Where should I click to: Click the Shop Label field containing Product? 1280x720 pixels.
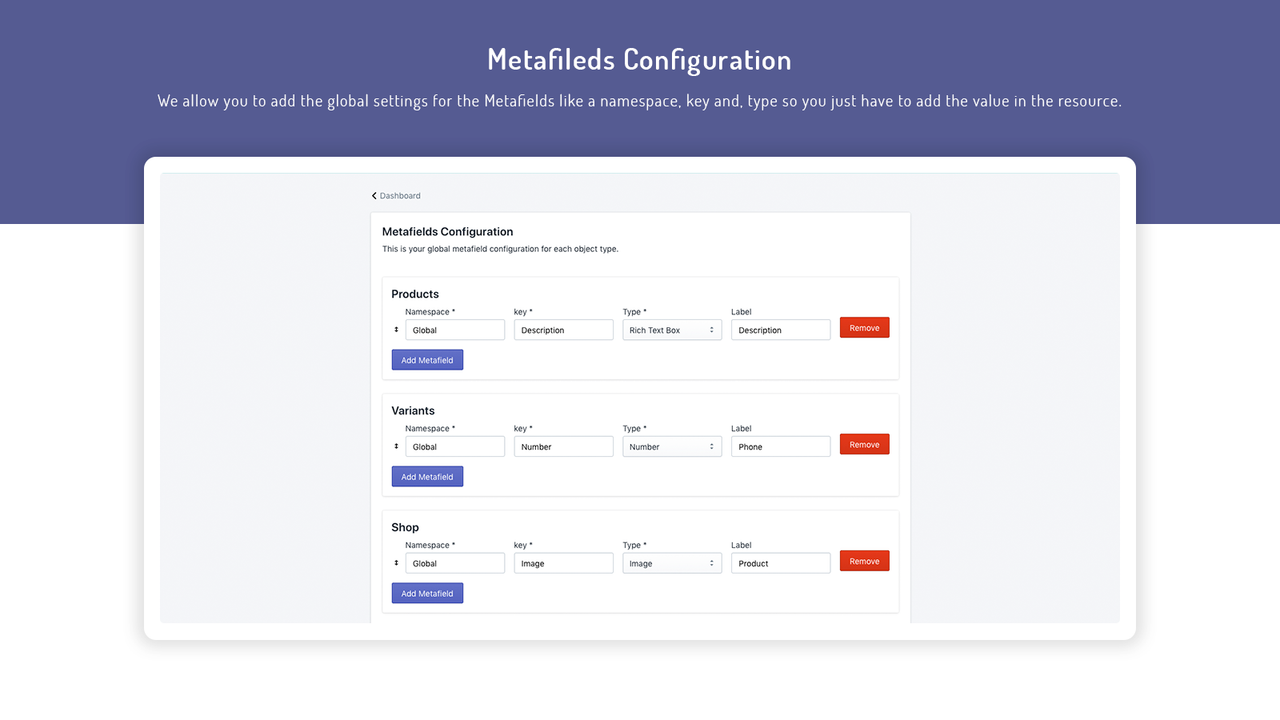pos(780,563)
